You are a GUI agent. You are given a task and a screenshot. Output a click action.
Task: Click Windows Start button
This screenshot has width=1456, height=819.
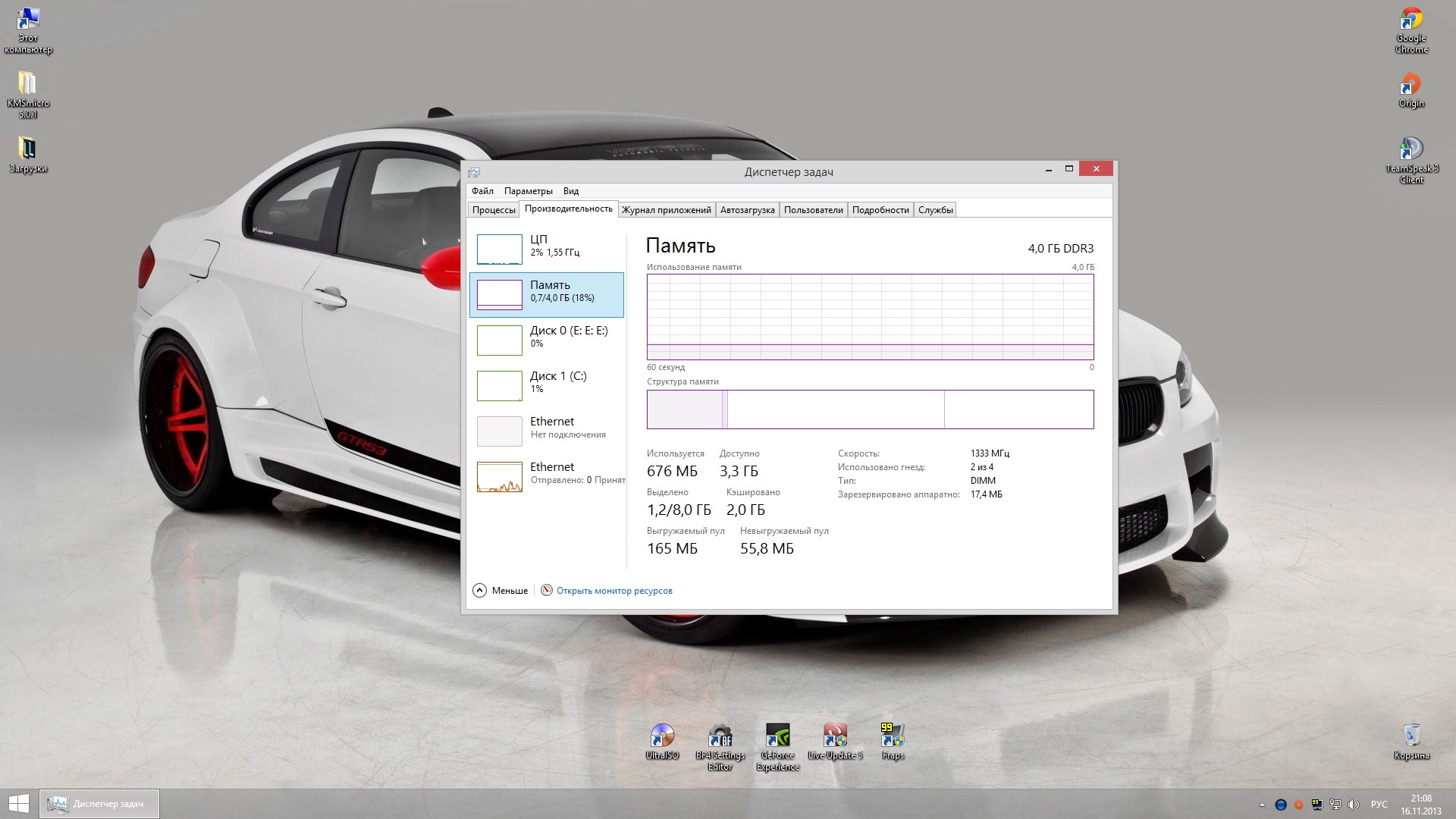[x=19, y=804]
